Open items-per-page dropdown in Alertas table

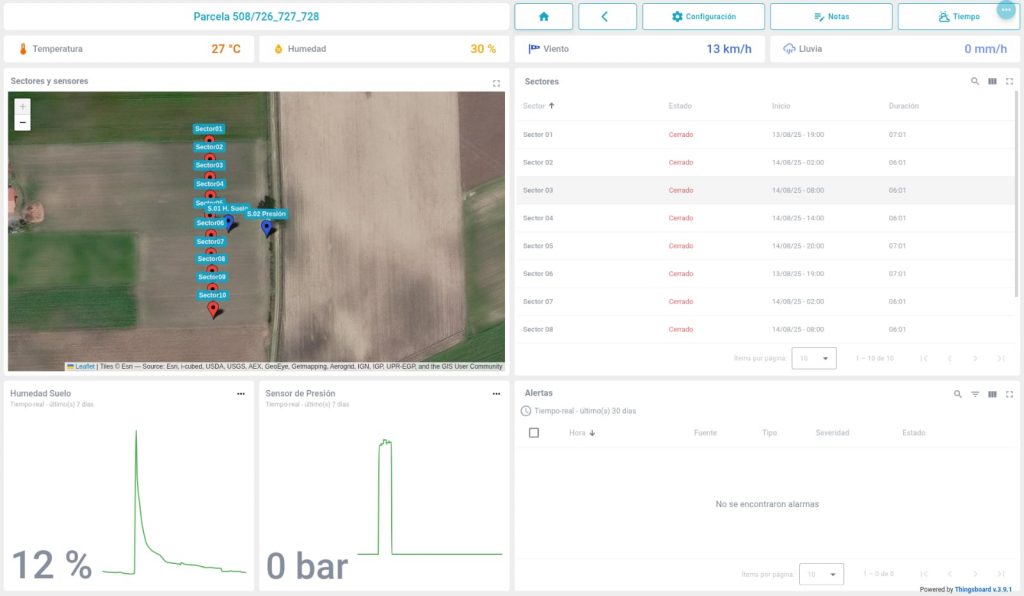pyautogui.click(x=821, y=574)
